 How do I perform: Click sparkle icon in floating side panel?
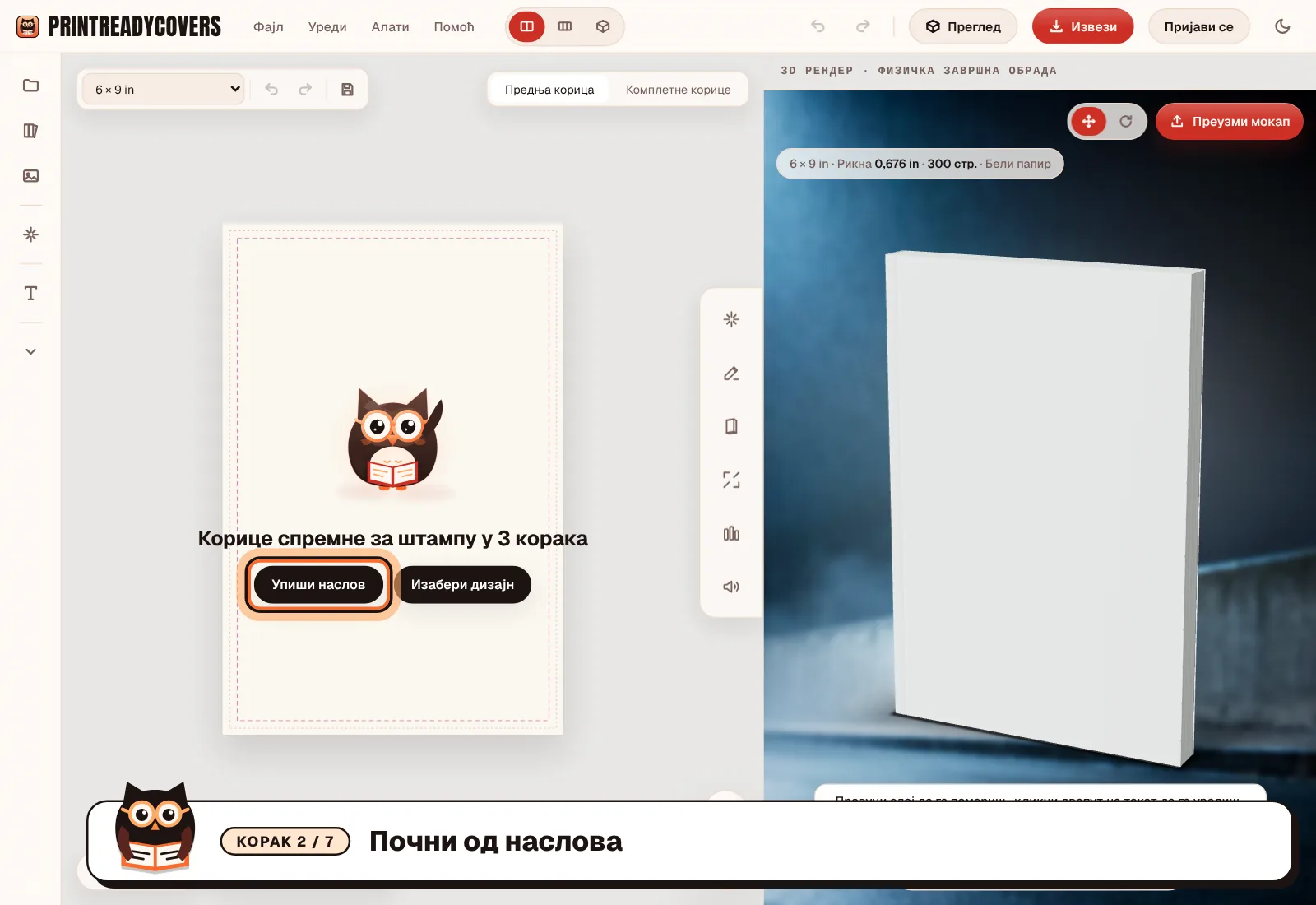tap(731, 319)
